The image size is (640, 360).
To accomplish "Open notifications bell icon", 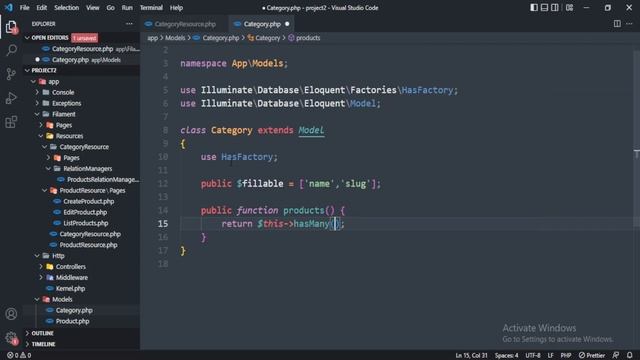I will [630, 355].
